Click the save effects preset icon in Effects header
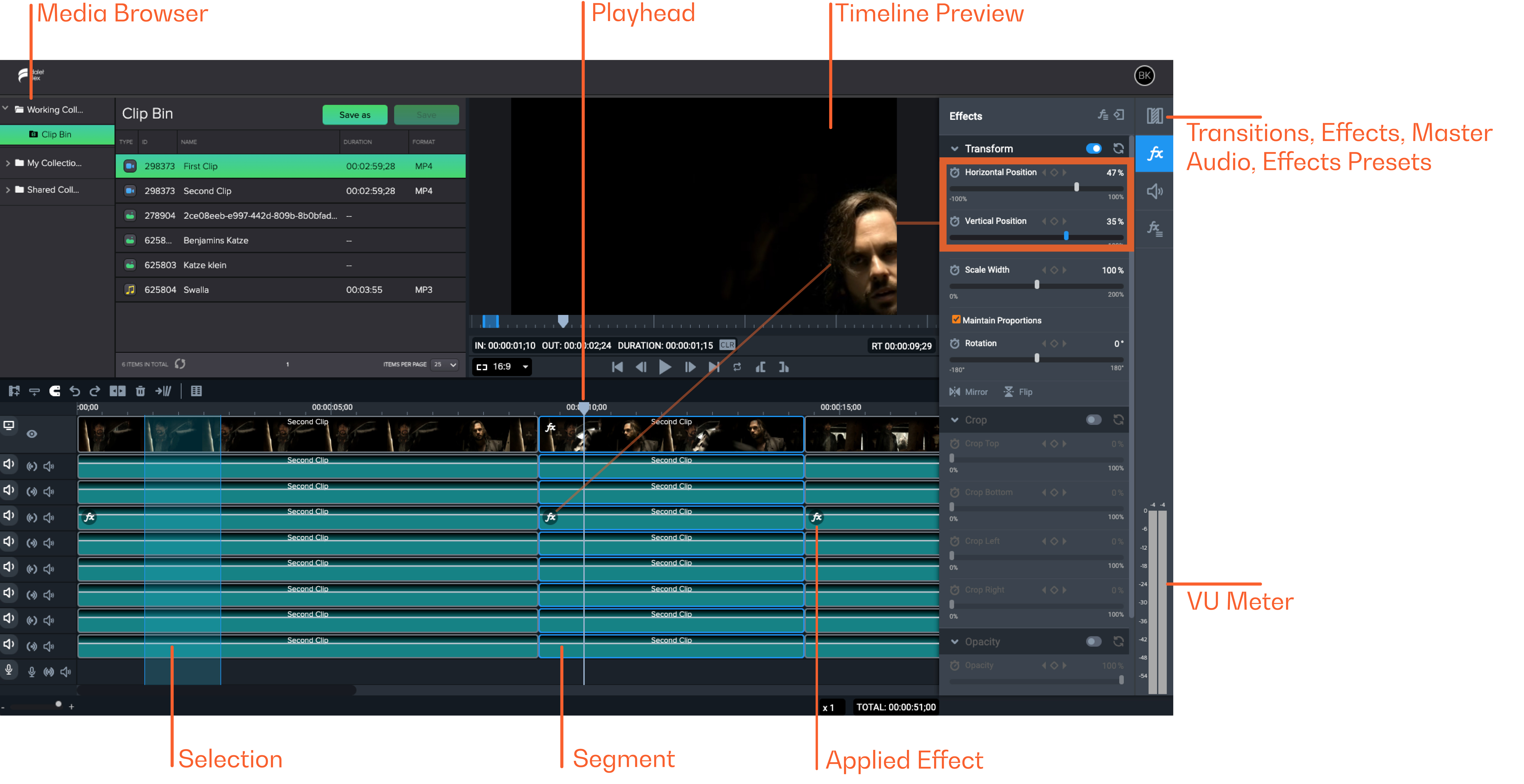The width and height of the screenshot is (1524, 784). 1103,115
